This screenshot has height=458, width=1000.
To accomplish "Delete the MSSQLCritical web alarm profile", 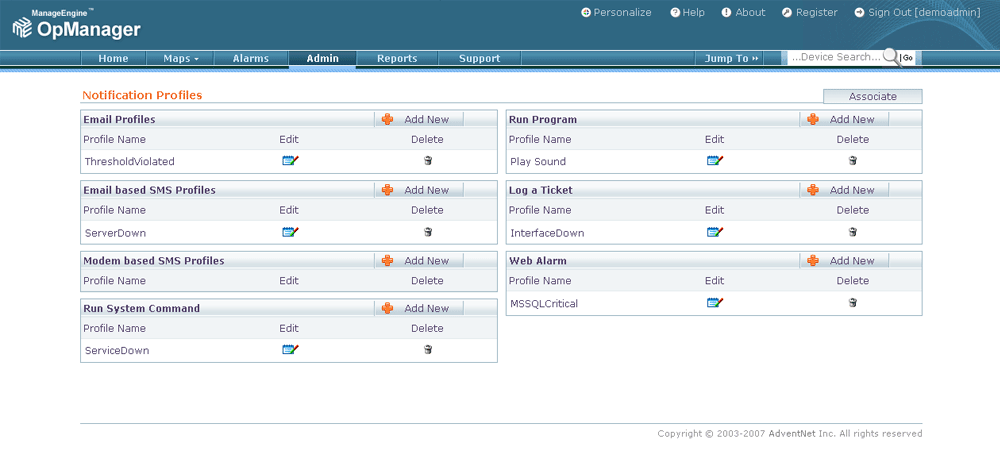I will (x=853, y=303).
